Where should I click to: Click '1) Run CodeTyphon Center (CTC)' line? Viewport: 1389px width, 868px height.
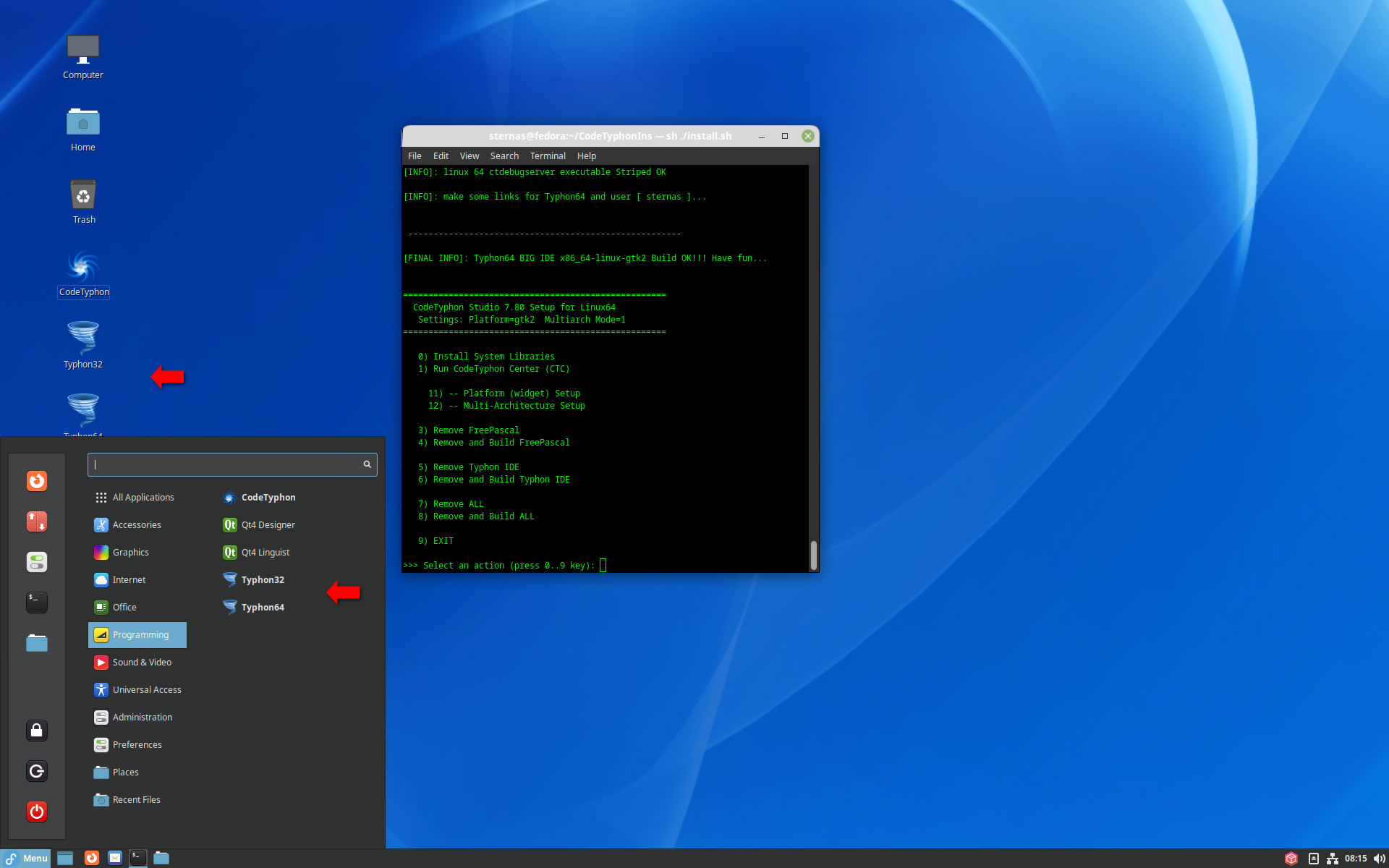pyautogui.click(x=493, y=369)
